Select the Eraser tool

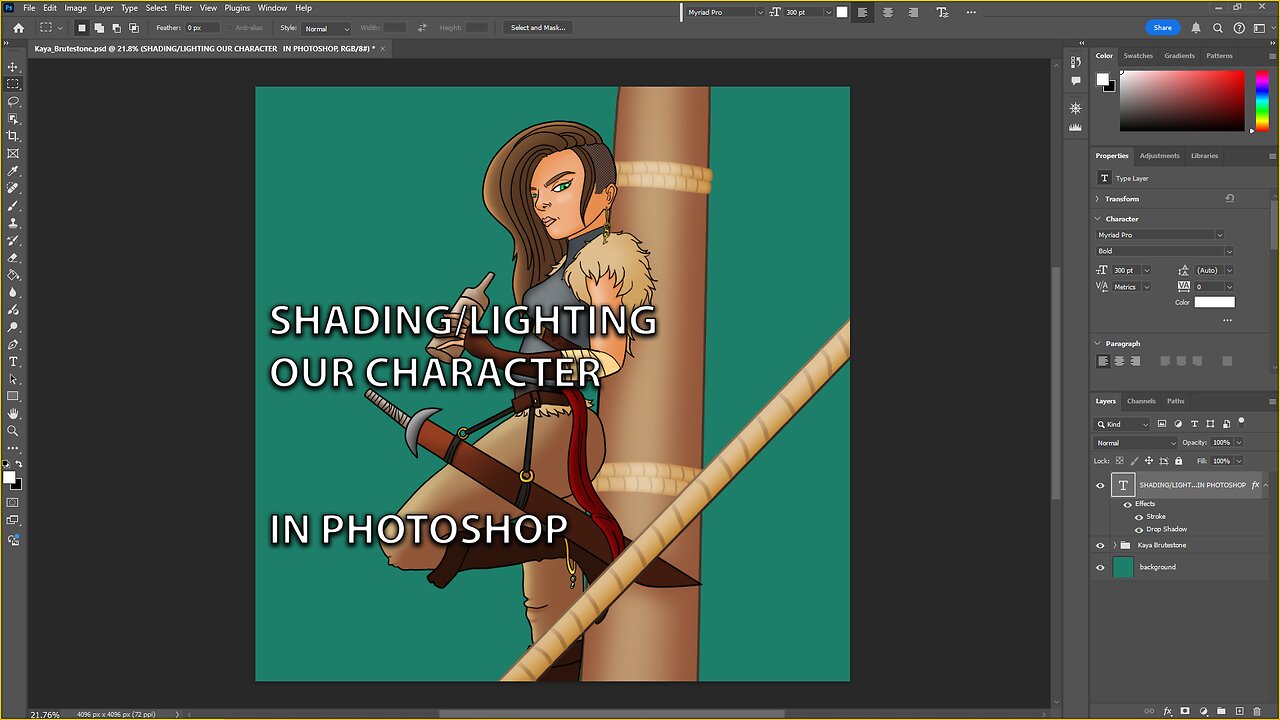tap(13, 258)
